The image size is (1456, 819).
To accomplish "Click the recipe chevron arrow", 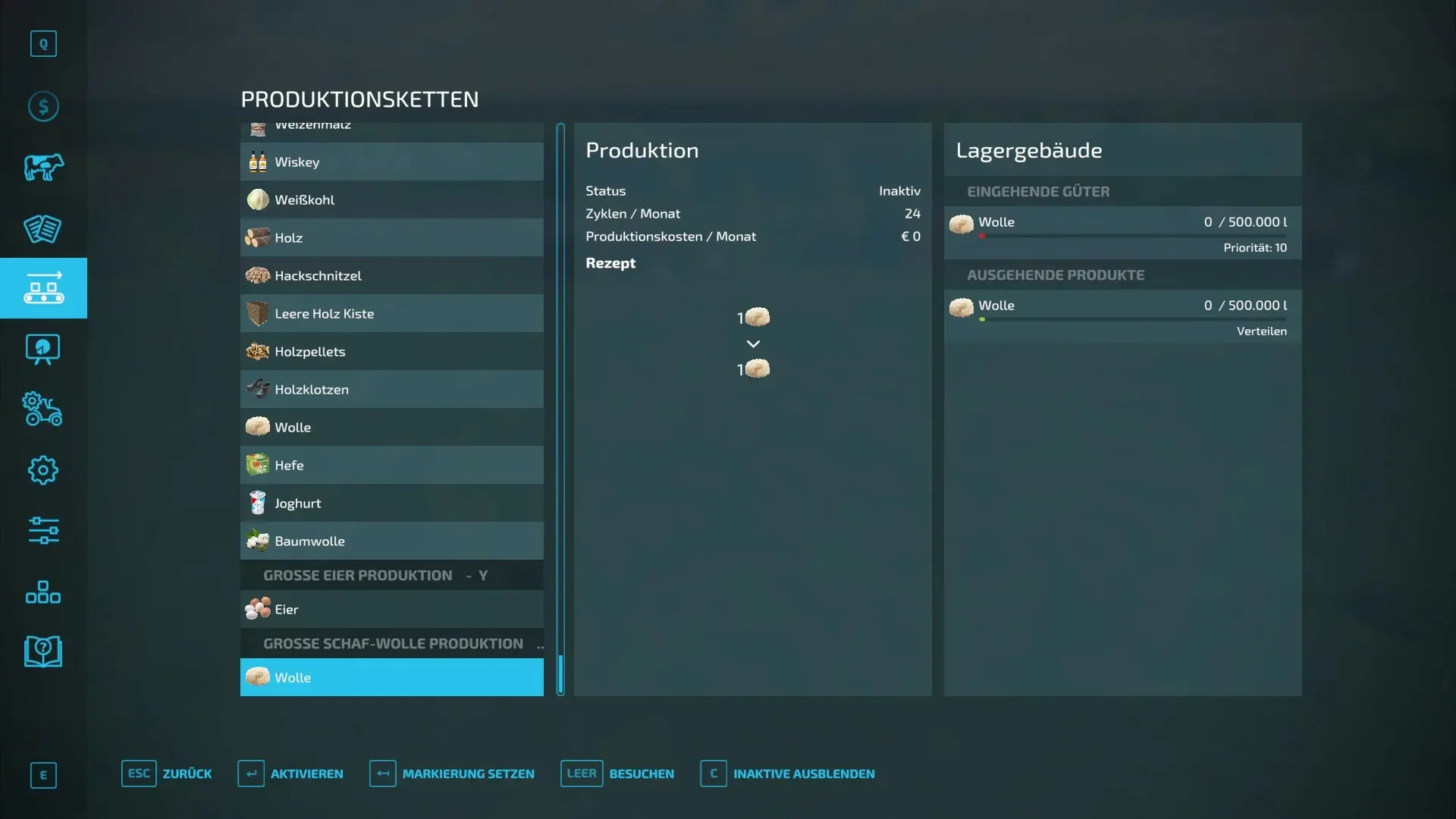I will [x=753, y=344].
